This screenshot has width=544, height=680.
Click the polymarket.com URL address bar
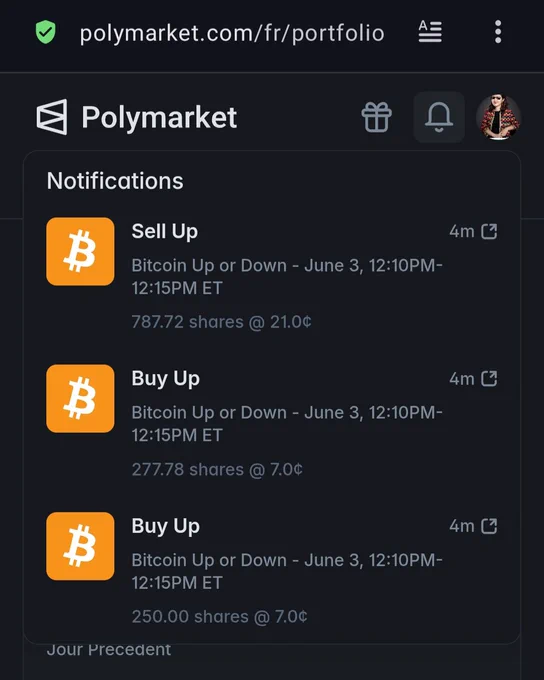[232, 33]
